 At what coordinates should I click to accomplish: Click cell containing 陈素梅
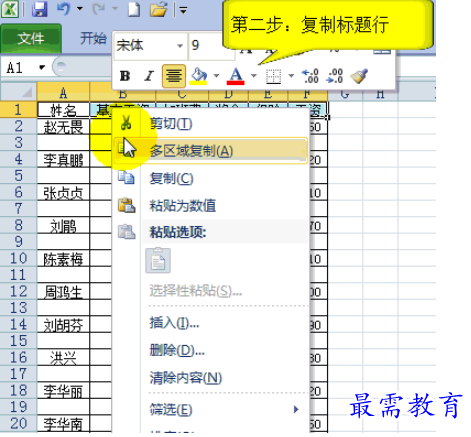(x=63, y=258)
